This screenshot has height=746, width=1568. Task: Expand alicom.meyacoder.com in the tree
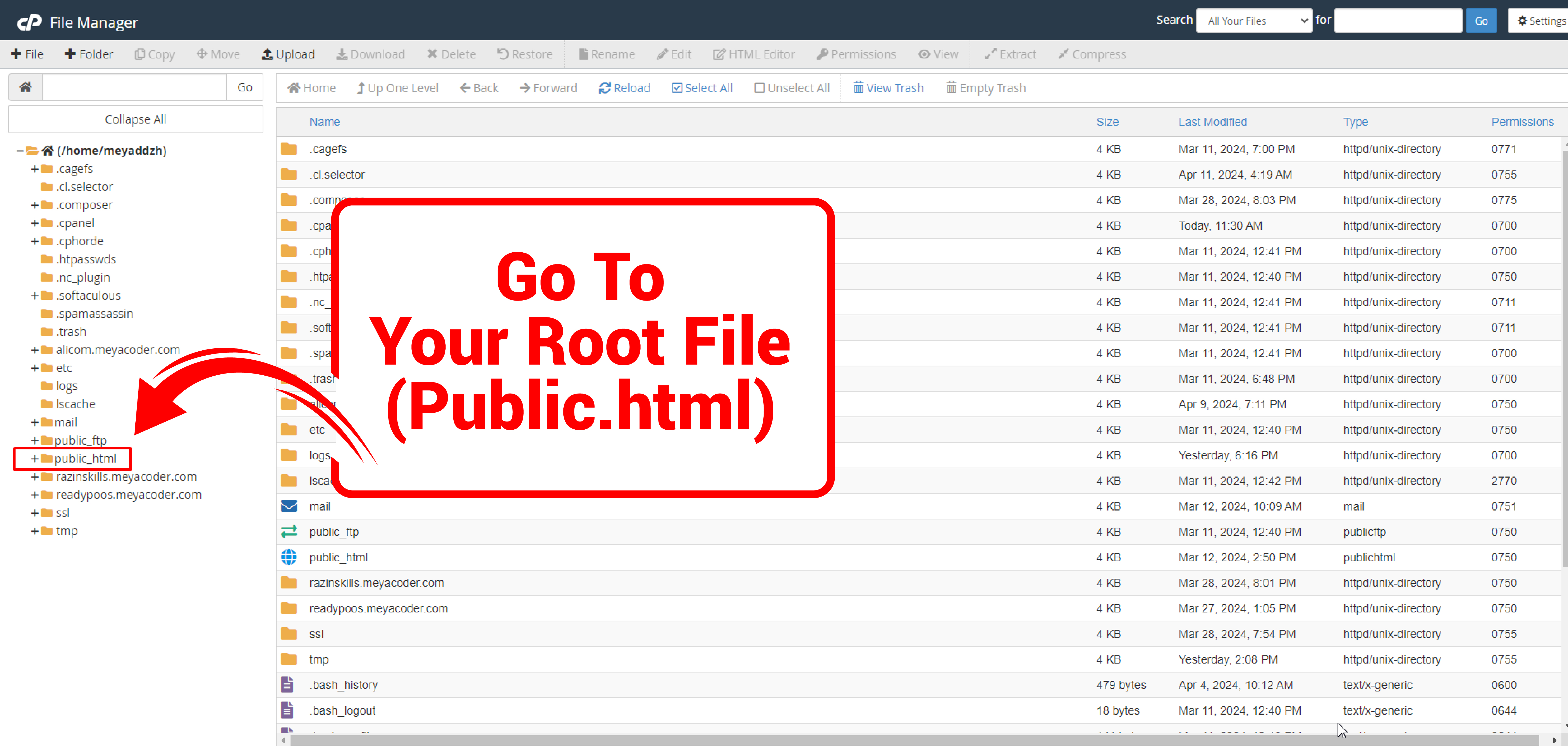(x=35, y=350)
